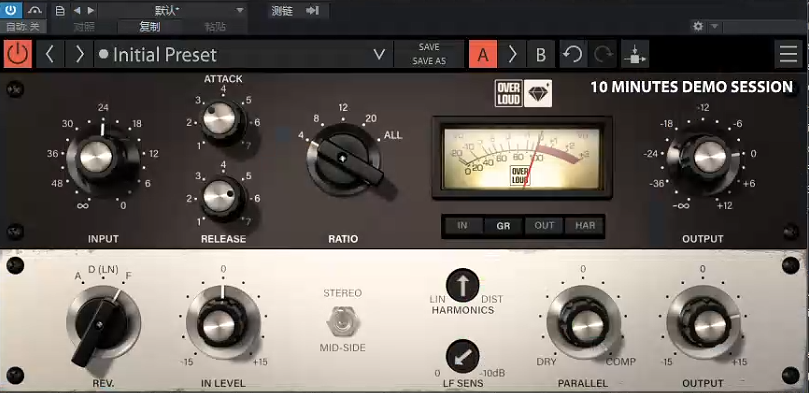This screenshot has width=809, height=393.
Task: Click the SAVE AS button
Action: [429, 61]
